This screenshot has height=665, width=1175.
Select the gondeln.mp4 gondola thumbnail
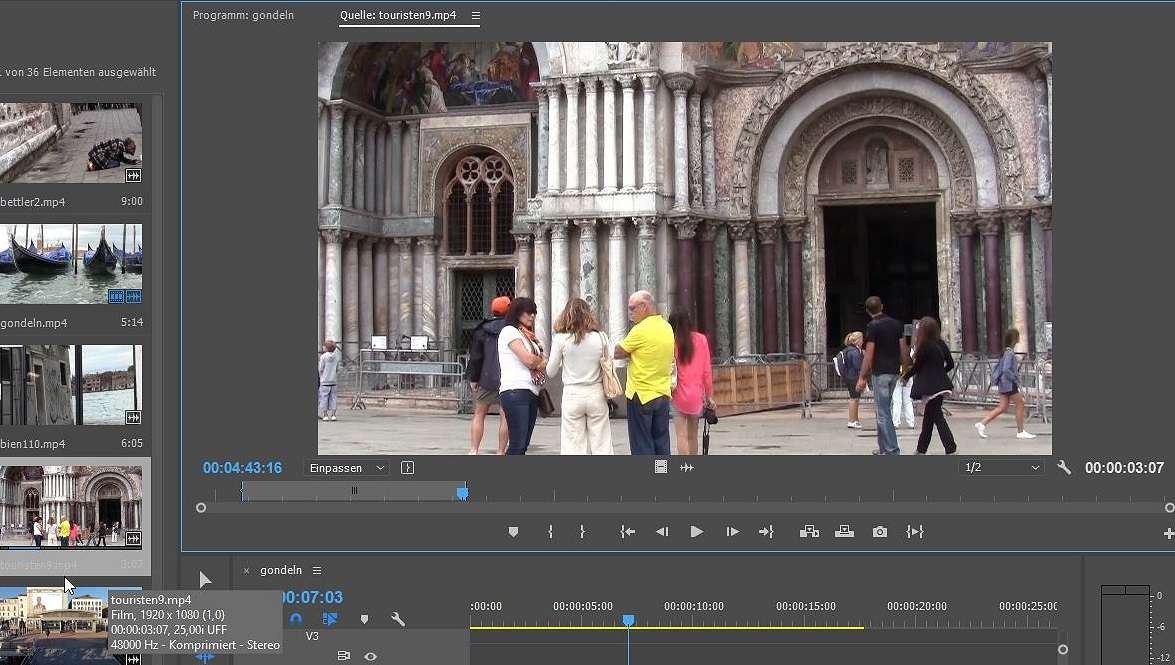click(x=70, y=264)
